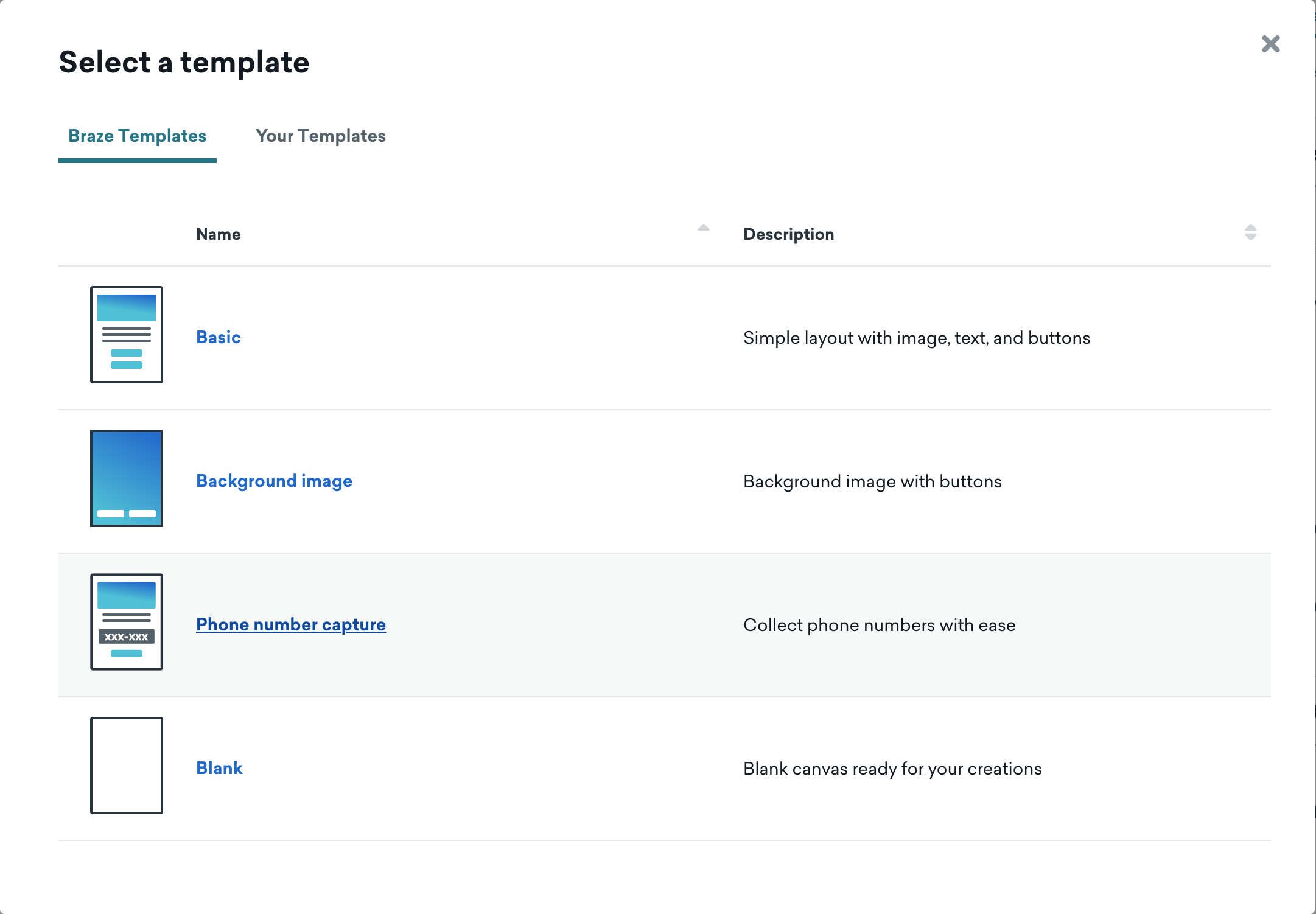Click the Phone number capture template icon
Screen dimensions: 1316x914
(126, 621)
